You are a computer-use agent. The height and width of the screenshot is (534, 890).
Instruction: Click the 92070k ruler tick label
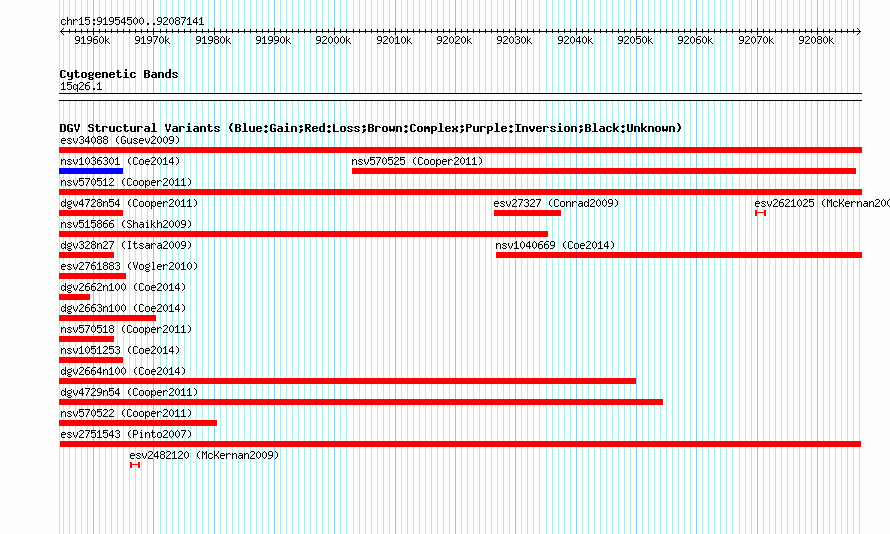[756, 40]
